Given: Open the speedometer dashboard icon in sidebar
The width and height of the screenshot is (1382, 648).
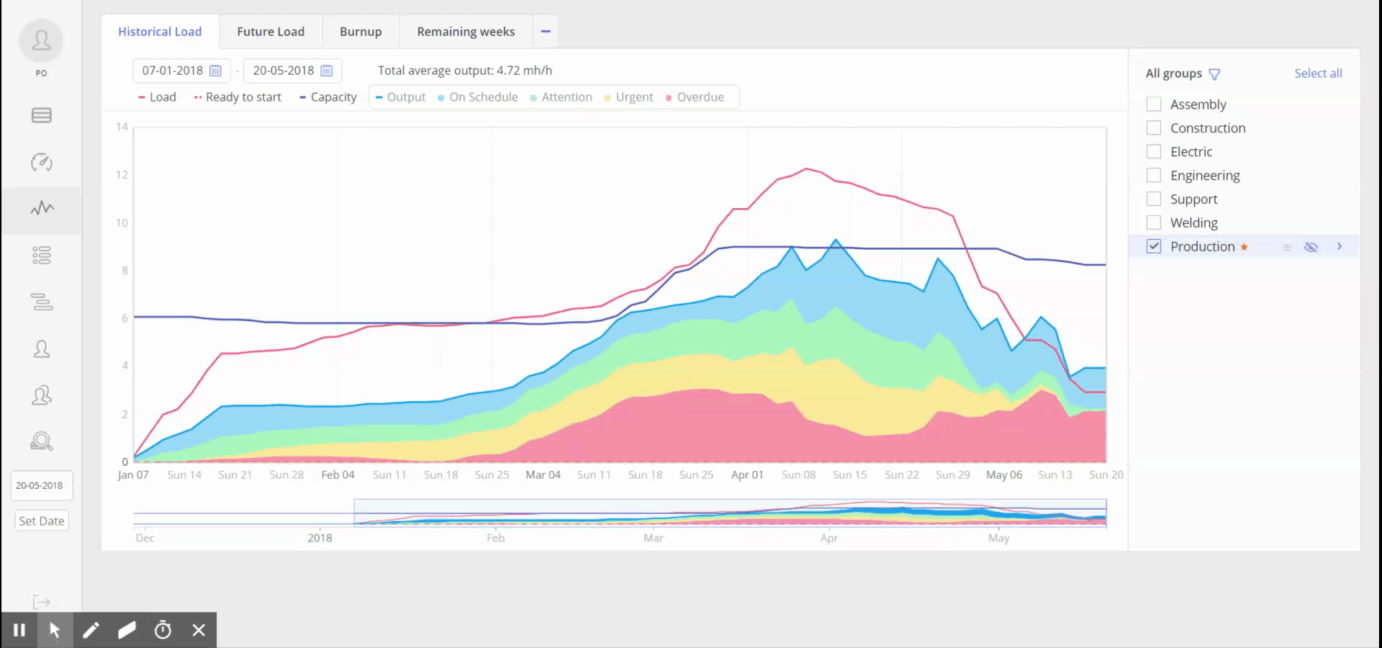Looking at the screenshot, I should [41, 162].
